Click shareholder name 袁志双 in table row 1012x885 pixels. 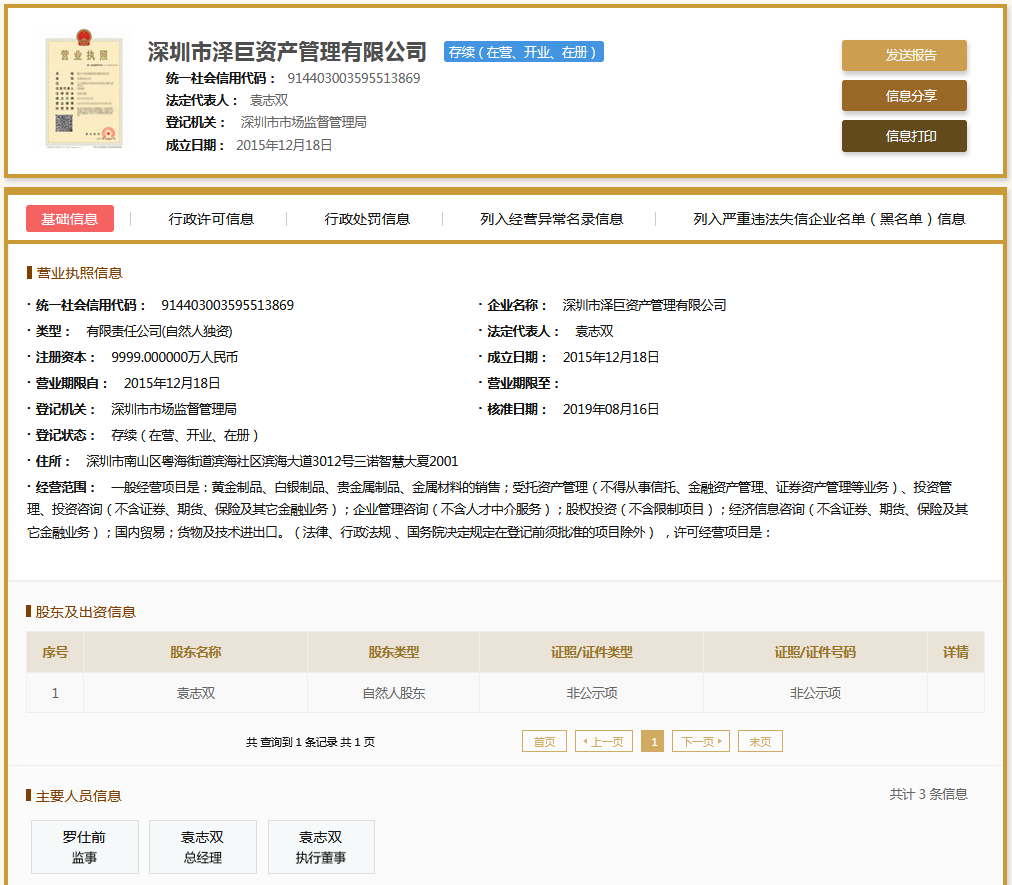(x=195, y=692)
